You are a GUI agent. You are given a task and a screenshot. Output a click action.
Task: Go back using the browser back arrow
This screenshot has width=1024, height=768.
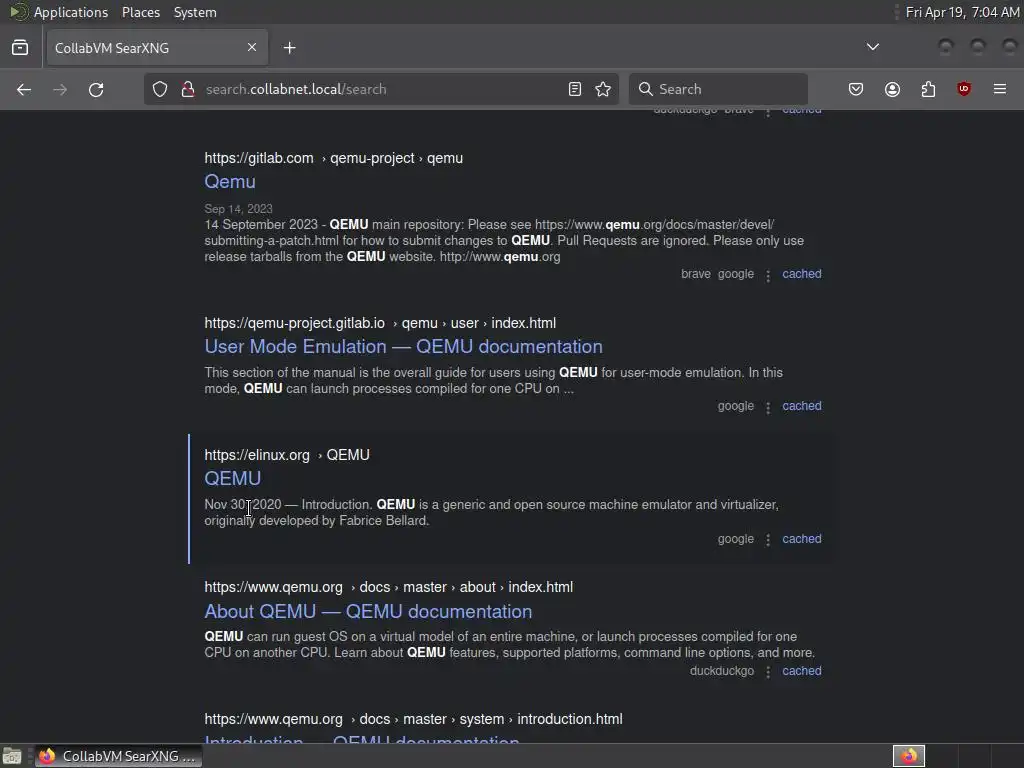click(24, 89)
